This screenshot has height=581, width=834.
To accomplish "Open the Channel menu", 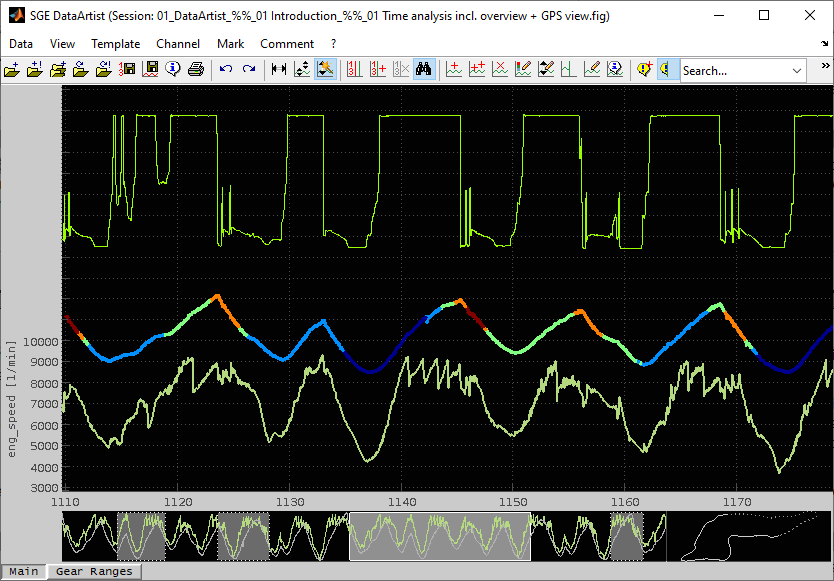I will [178, 44].
